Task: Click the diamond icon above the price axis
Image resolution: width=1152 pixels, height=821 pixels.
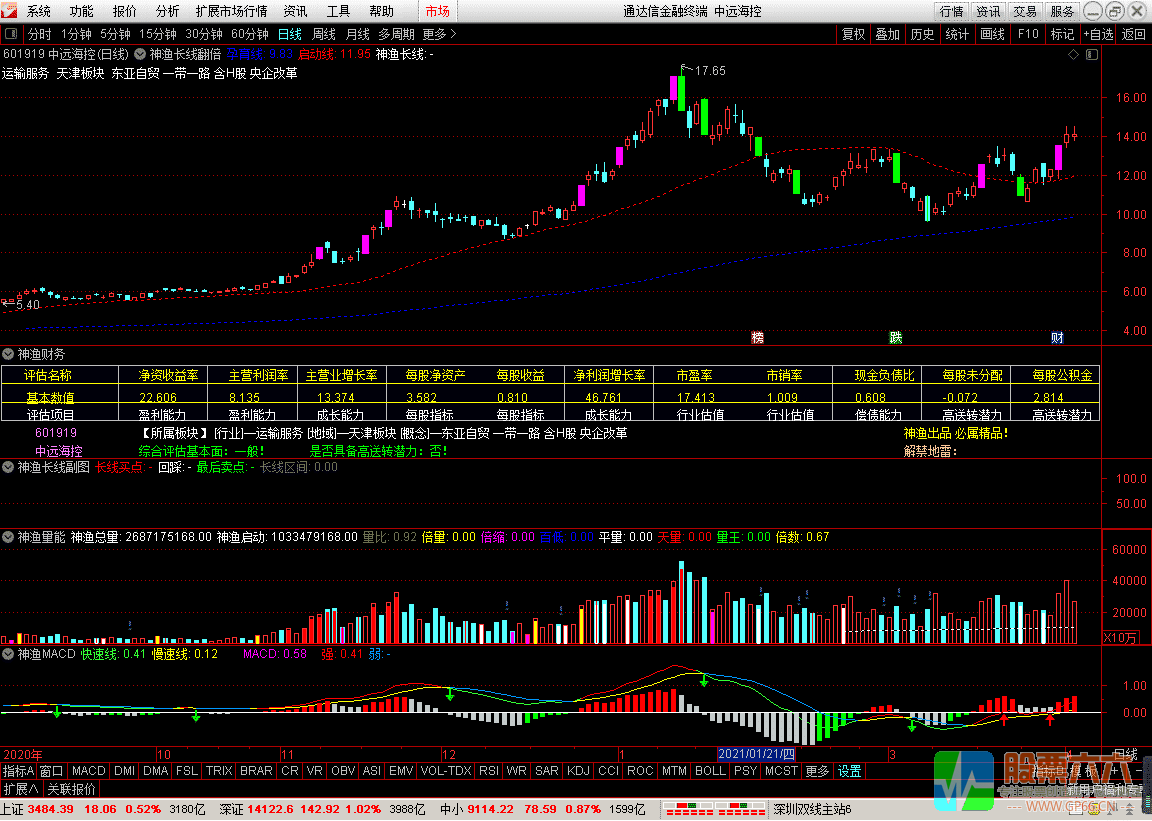Action: (x=1073, y=54)
